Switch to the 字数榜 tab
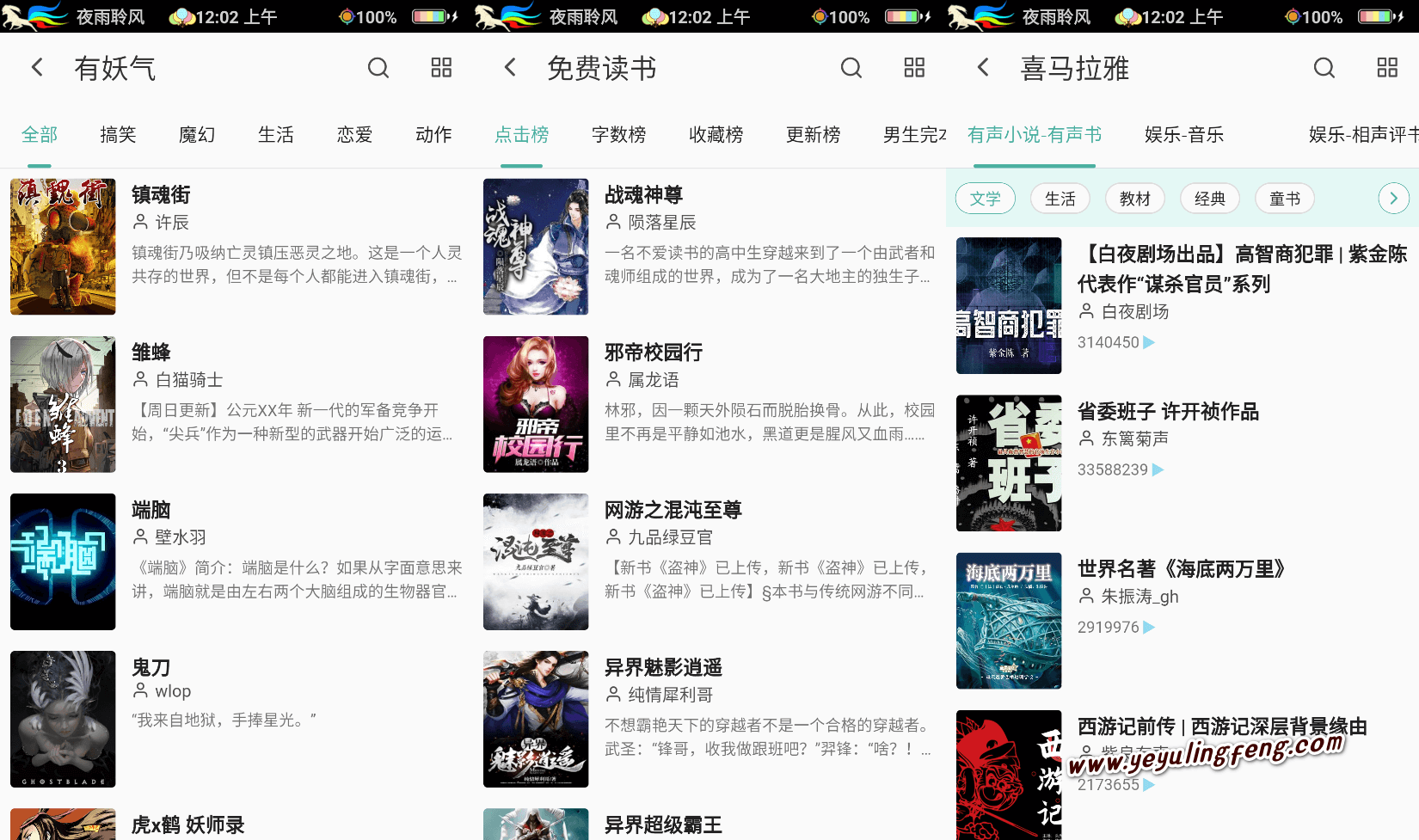Image resolution: width=1419 pixels, height=840 pixels. tap(618, 134)
